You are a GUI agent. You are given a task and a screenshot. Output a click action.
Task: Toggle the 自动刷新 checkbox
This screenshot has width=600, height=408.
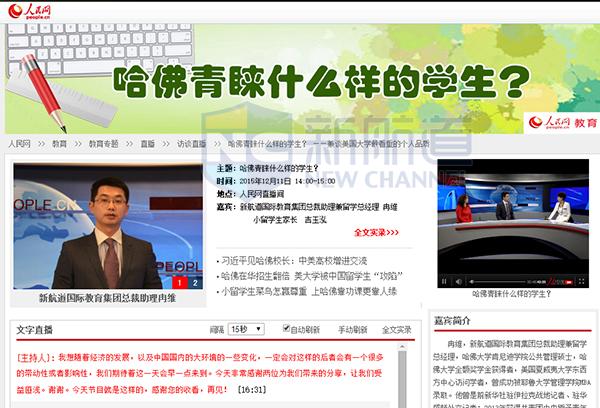click(x=286, y=328)
